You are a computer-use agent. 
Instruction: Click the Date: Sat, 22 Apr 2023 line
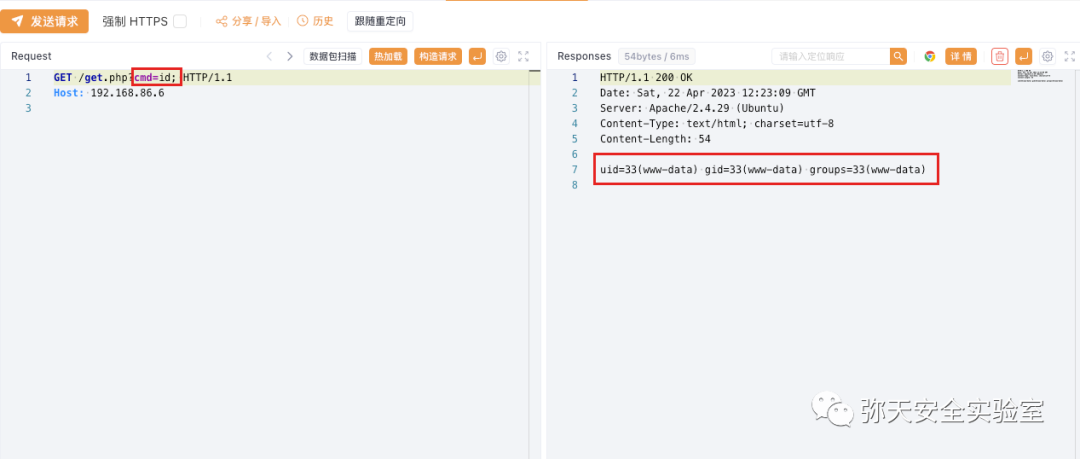[x=708, y=93]
